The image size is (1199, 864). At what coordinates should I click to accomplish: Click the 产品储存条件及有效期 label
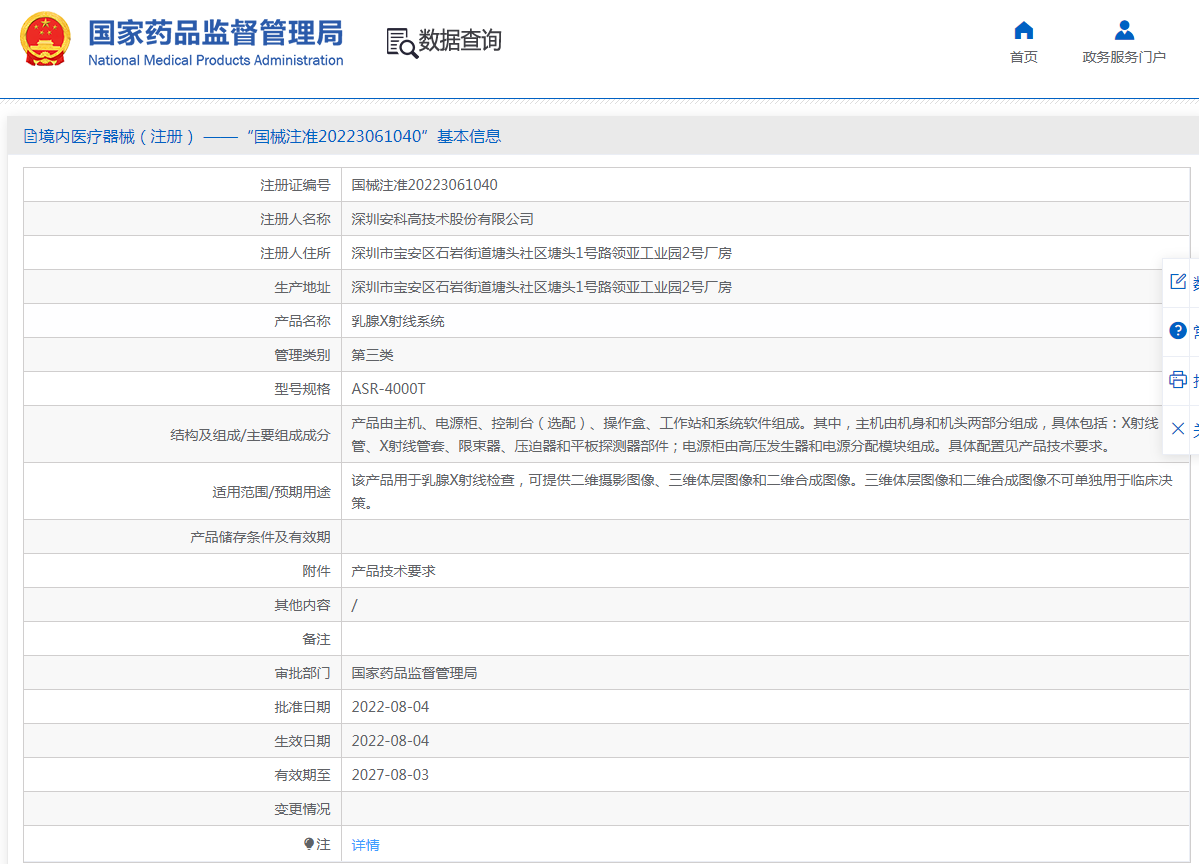(260, 538)
